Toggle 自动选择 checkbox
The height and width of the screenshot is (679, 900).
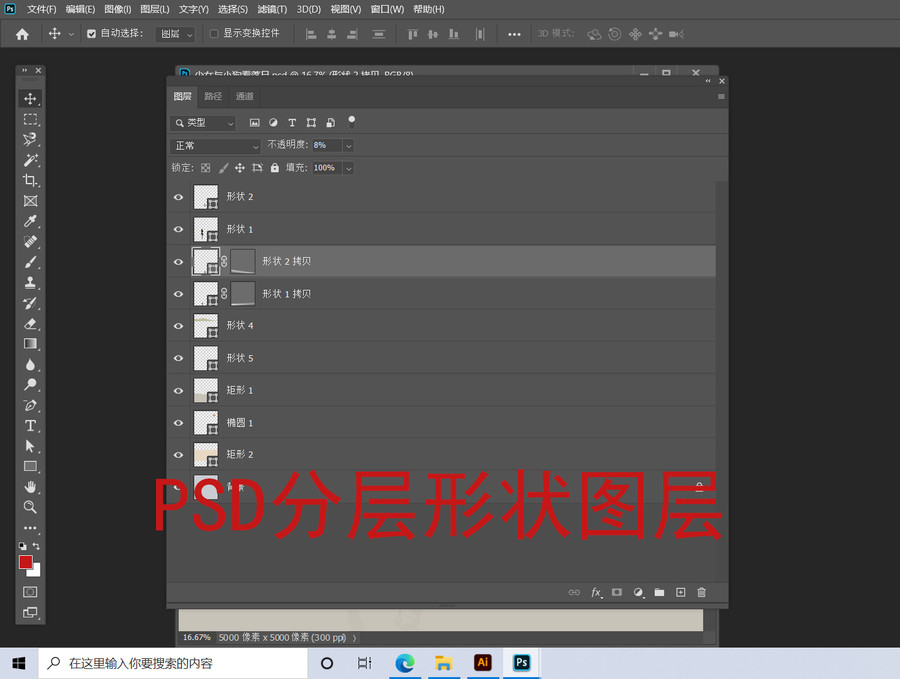point(91,34)
